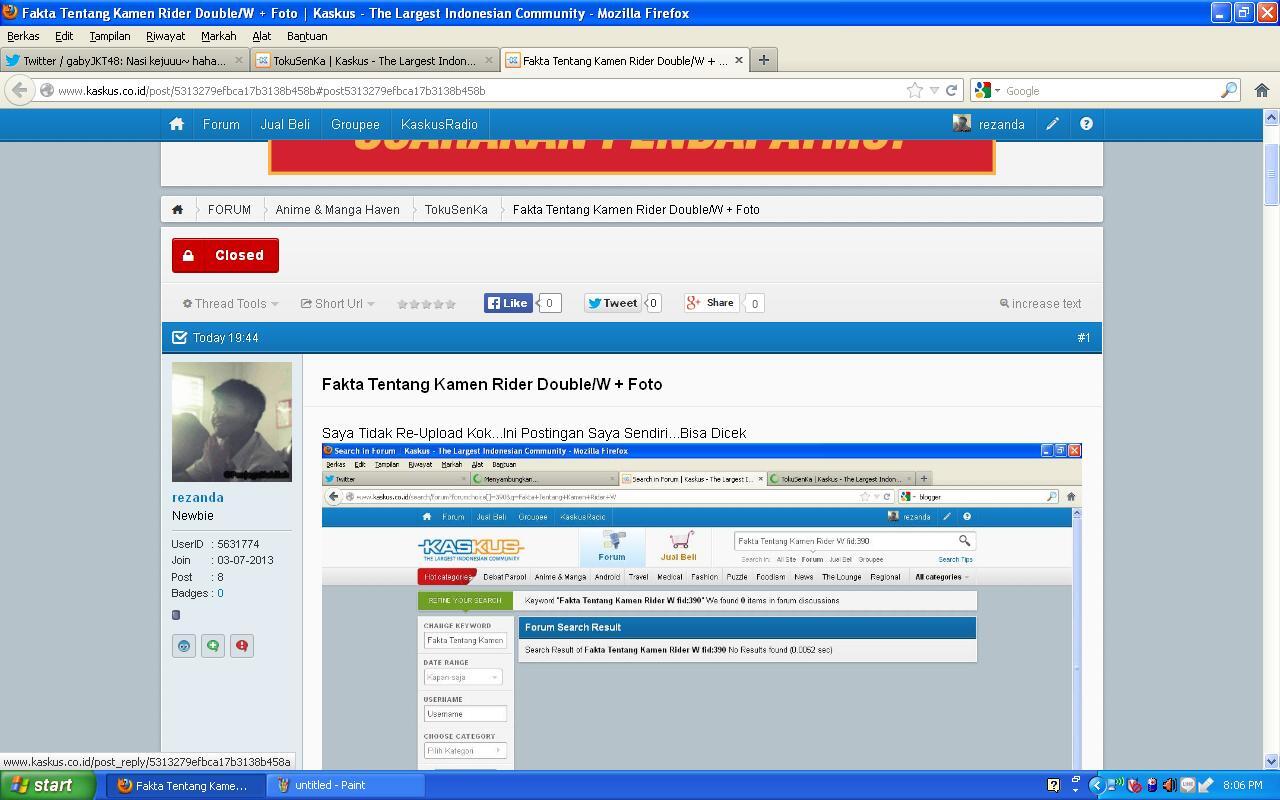Open KaskusRadio in navbar
1280x800 pixels.
pyautogui.click(x=439, y=124)
